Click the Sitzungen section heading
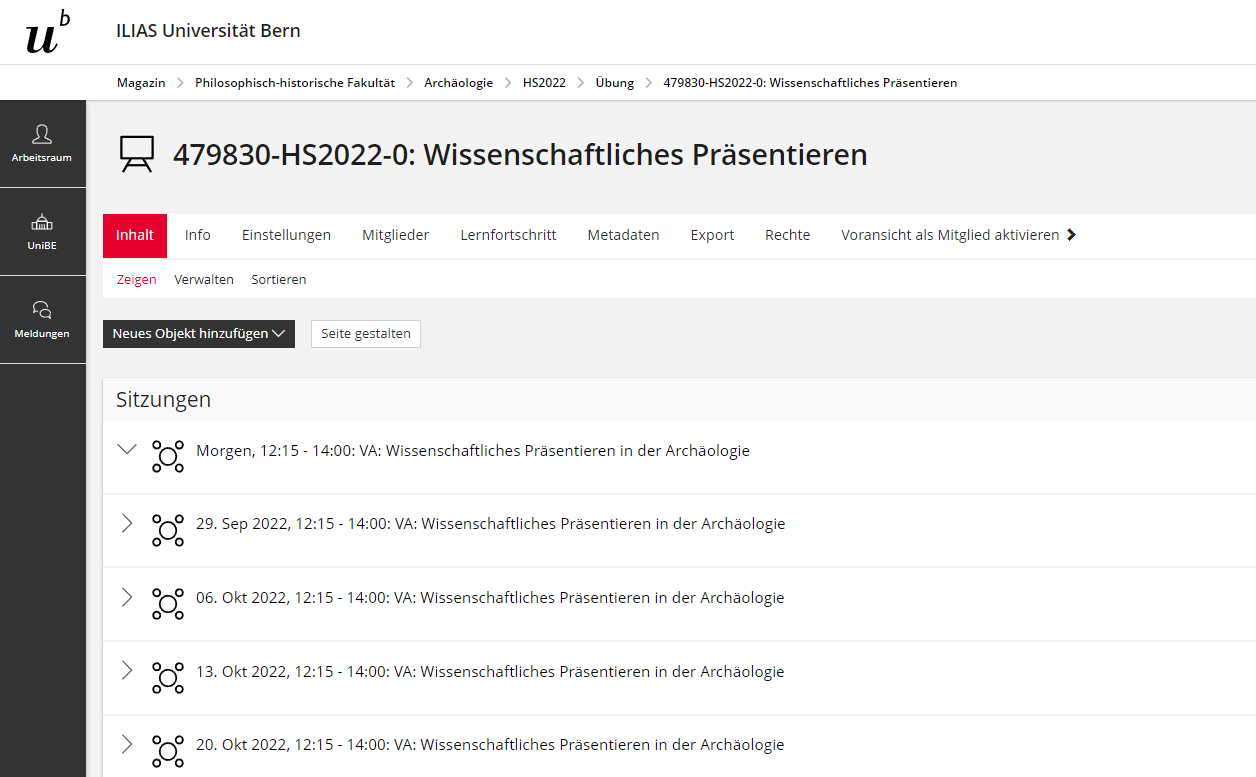 163,400
